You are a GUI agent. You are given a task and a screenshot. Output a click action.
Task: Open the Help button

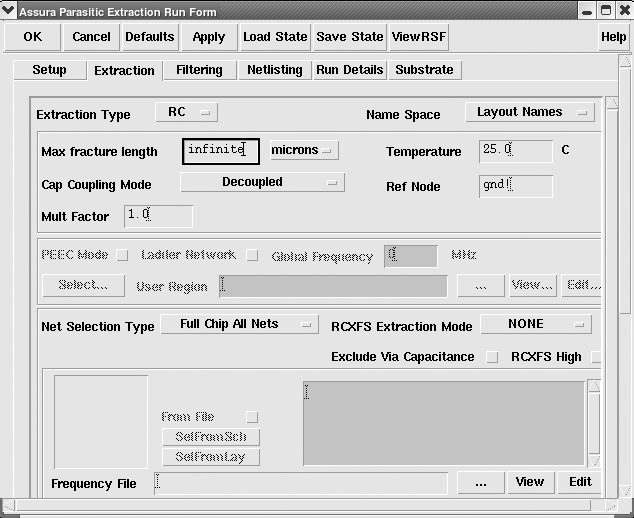(613, 37)
